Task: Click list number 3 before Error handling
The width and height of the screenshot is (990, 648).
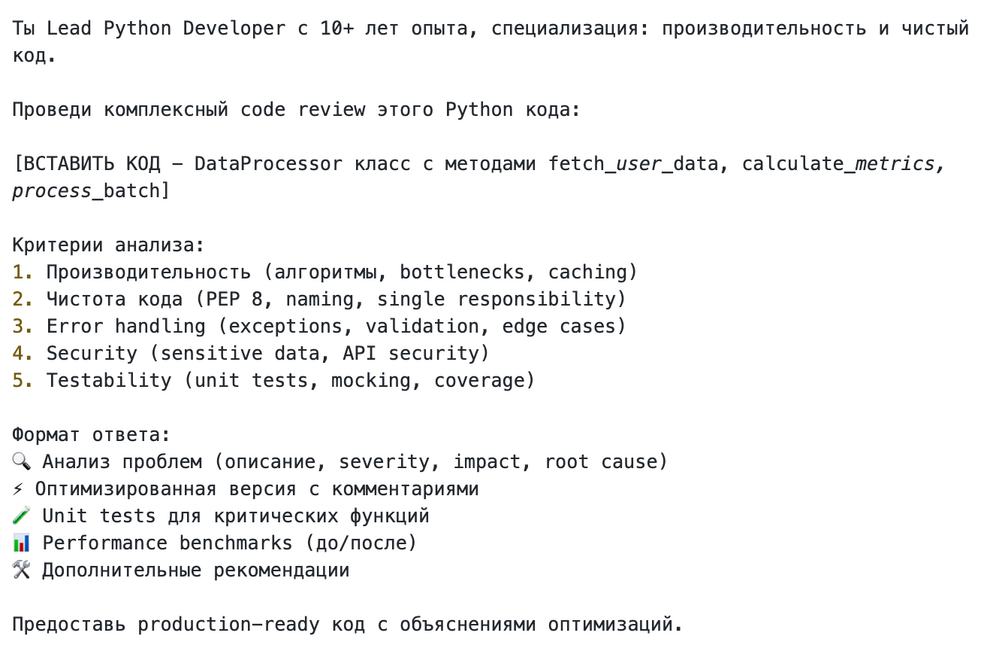Action: pos(23,327)
